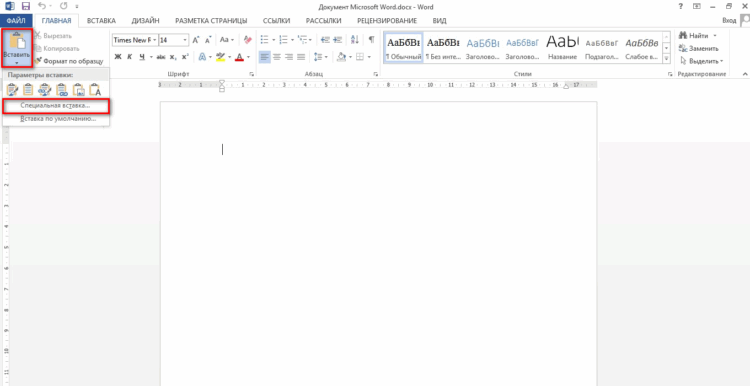
Task: Apply the Без интервала style
Action: point(443,48)
